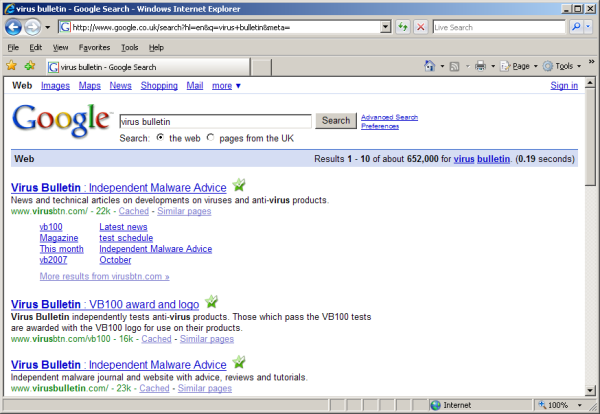Click the red Stop loading icon

click(x=421, y=27)
